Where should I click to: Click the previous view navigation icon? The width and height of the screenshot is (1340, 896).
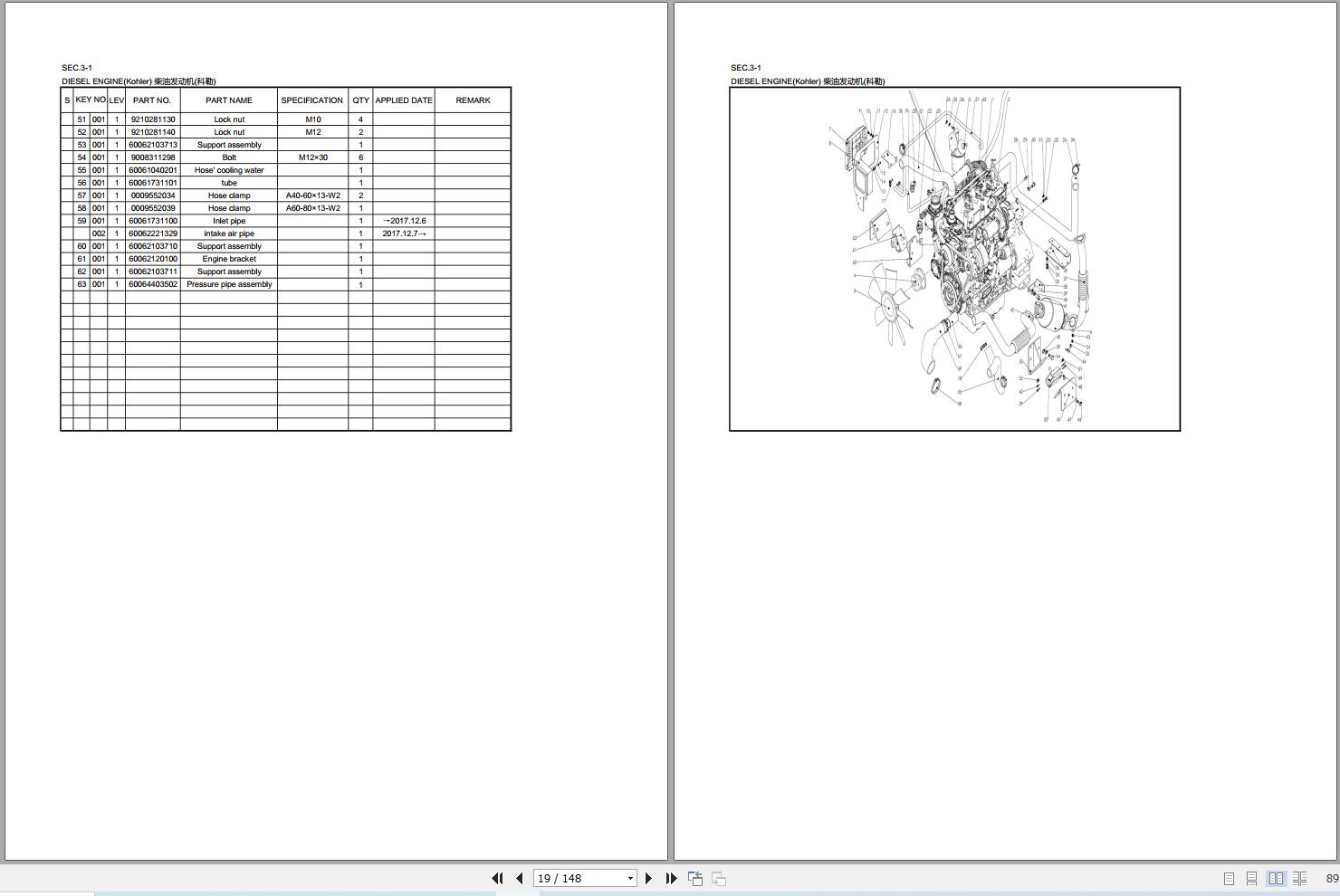[x=695, y=878]
